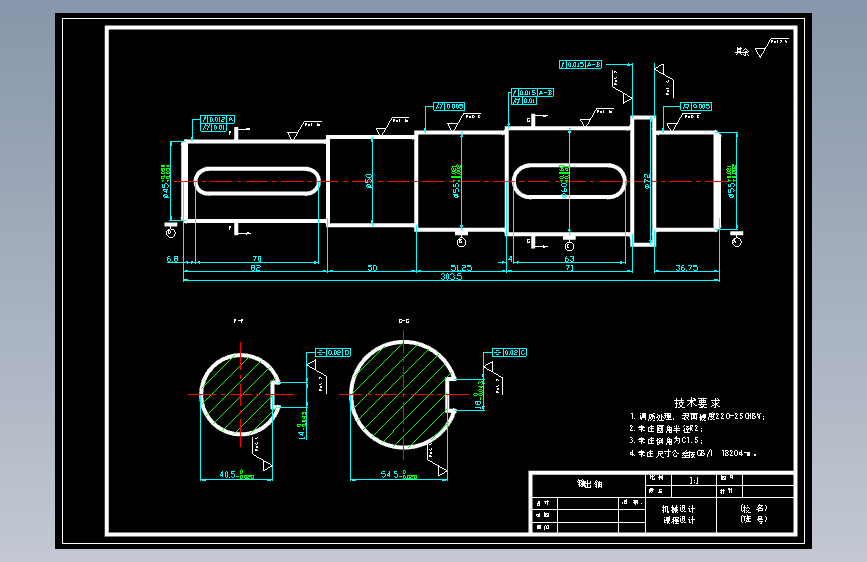
Task: Click the 50 length dimension below the shaft
Action: point(372,268)
